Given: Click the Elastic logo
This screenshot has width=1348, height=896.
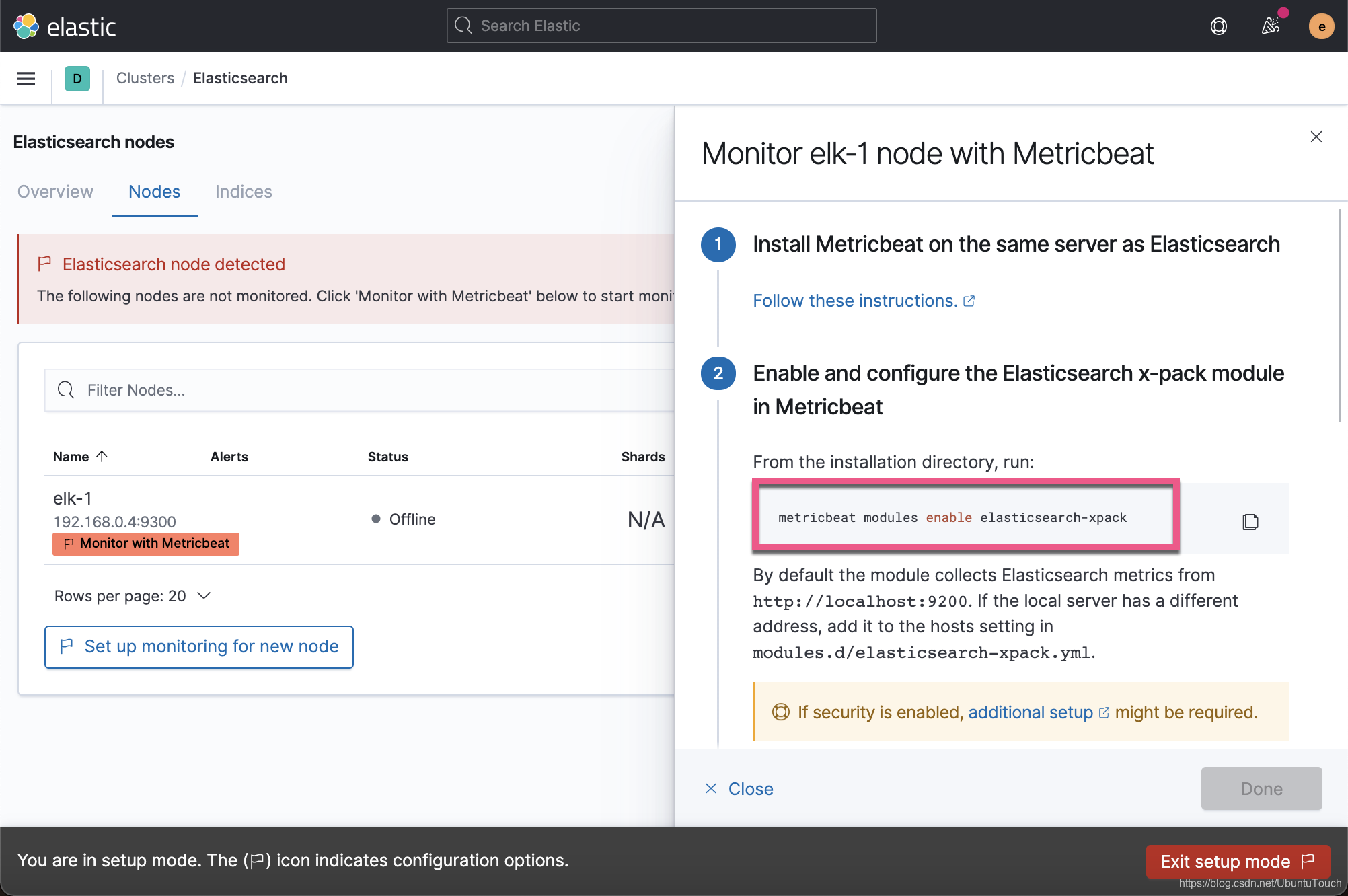Looking at the screenshot, I should [65, 27].
